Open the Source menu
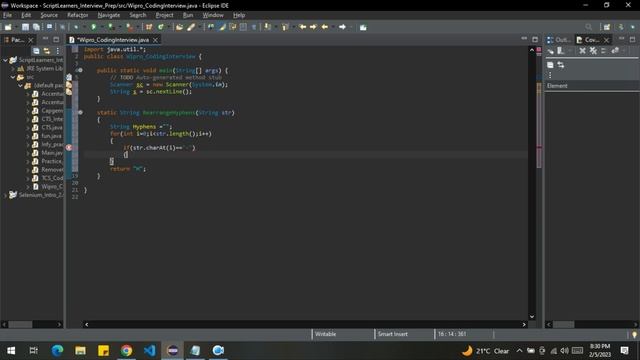This screenshot has height=360, width=640. tap(49, 15)
